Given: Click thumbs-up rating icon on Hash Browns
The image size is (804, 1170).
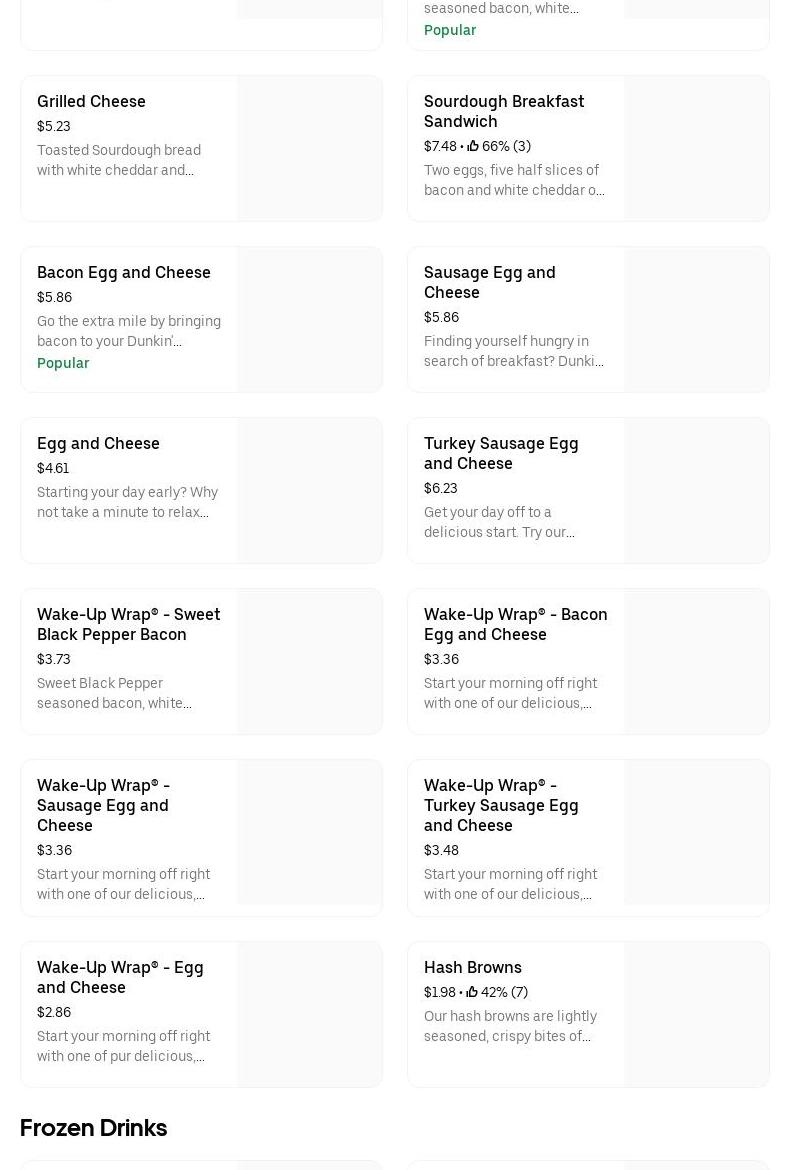Looking at the screenshot, I should (x=472, y=993).
